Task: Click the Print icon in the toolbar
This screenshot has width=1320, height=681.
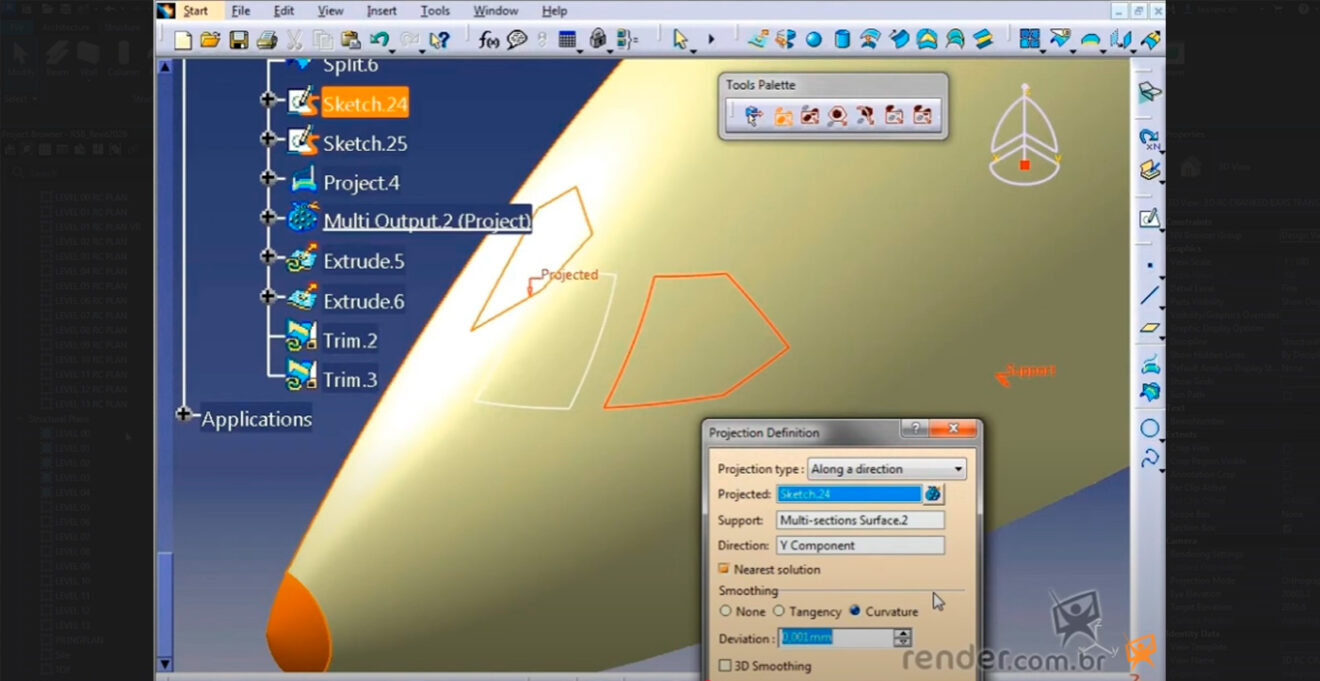Action: pyautogui.click(x=266, y=40)
